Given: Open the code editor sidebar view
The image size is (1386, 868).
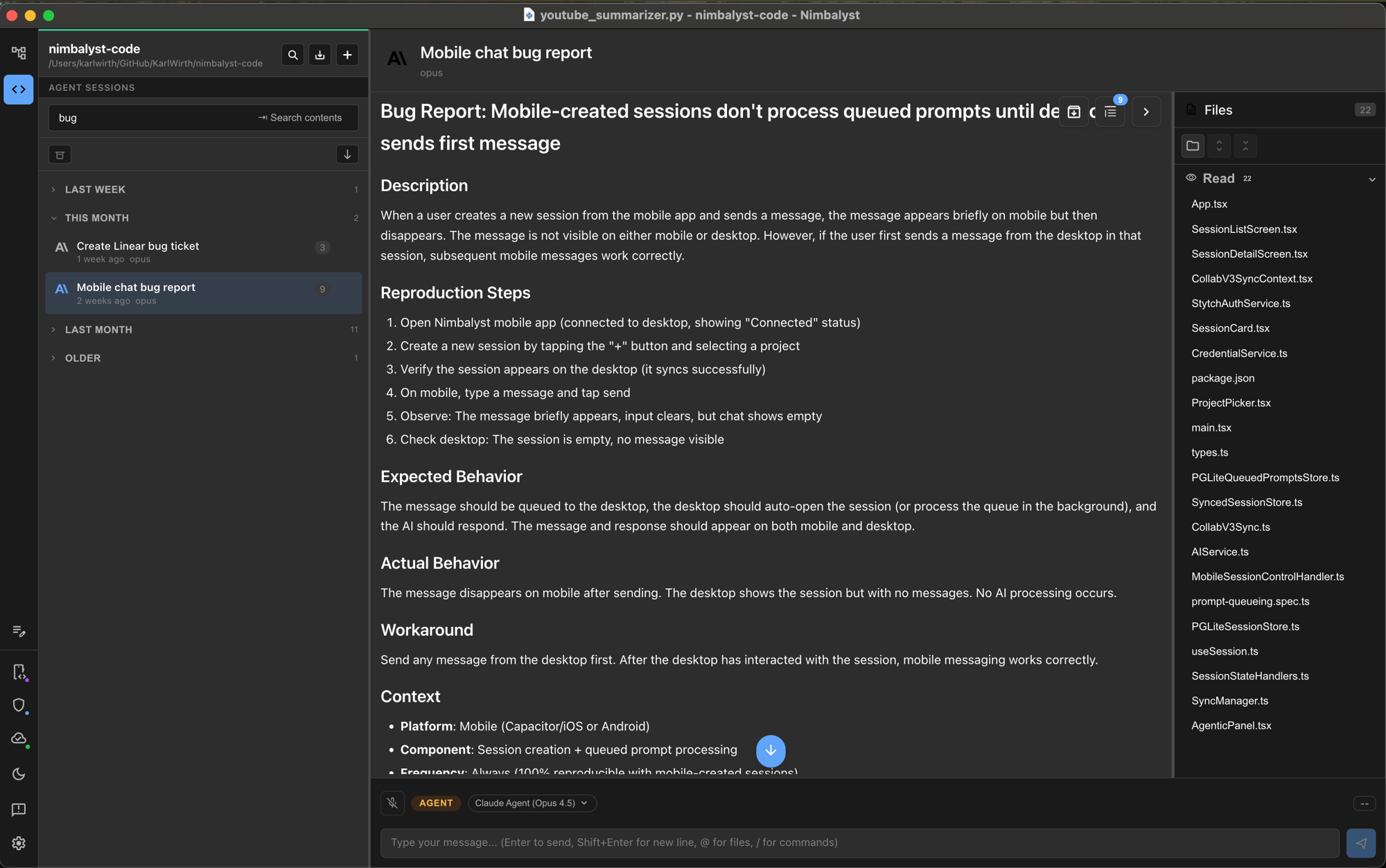Looking at the screenshot, I should 19,89.
